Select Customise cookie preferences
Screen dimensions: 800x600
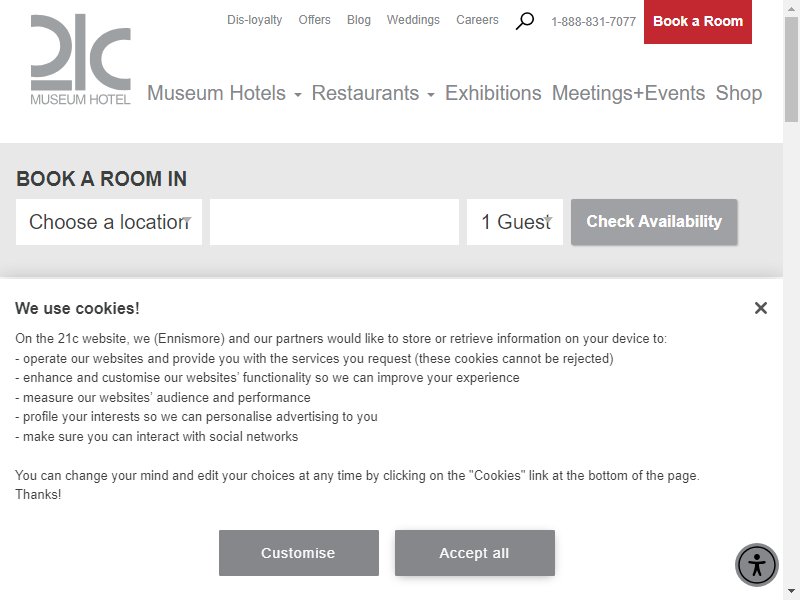(x=299, y=553)
